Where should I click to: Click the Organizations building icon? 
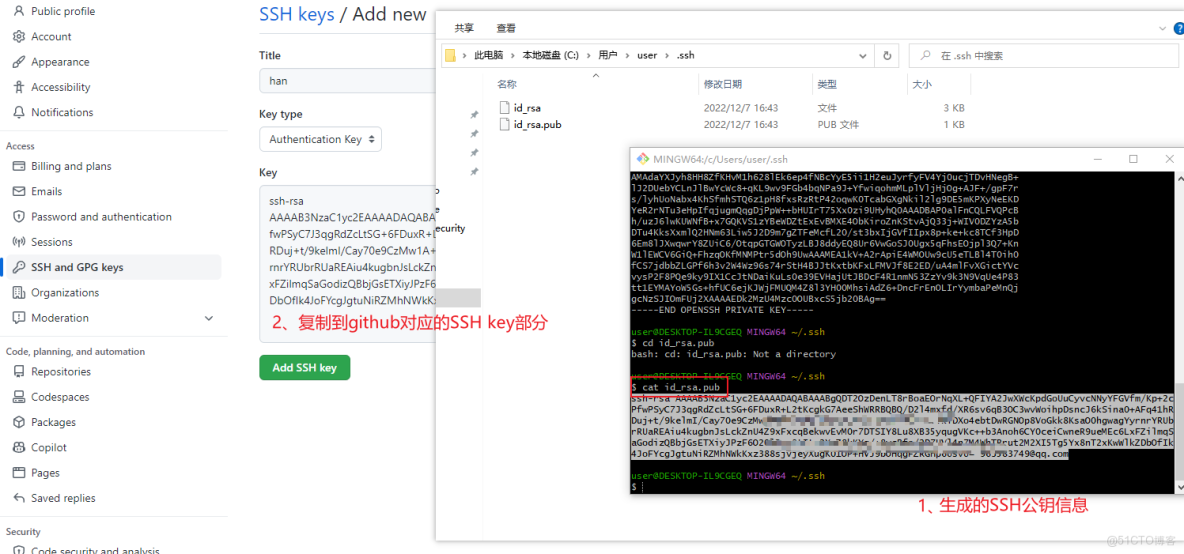[19, 293]
